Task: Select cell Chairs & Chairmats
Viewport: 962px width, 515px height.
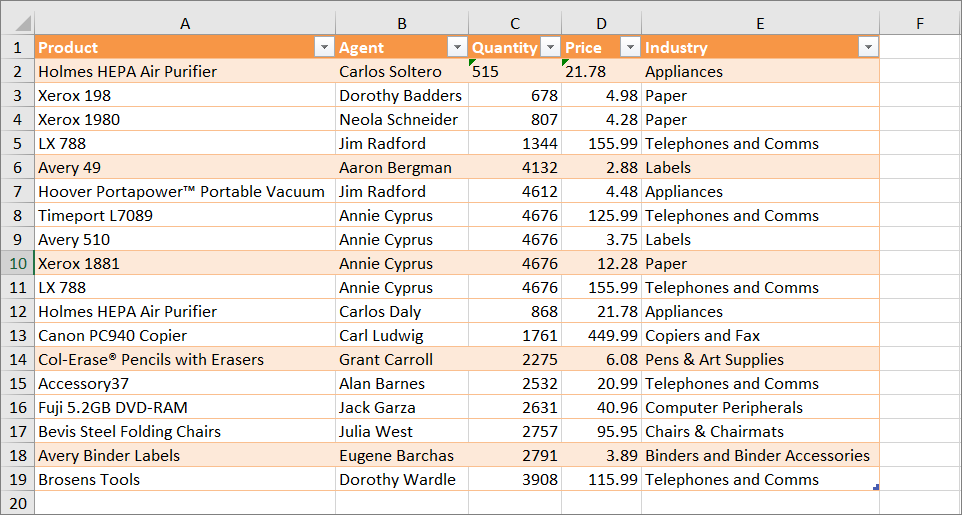Action: point(760,431)
